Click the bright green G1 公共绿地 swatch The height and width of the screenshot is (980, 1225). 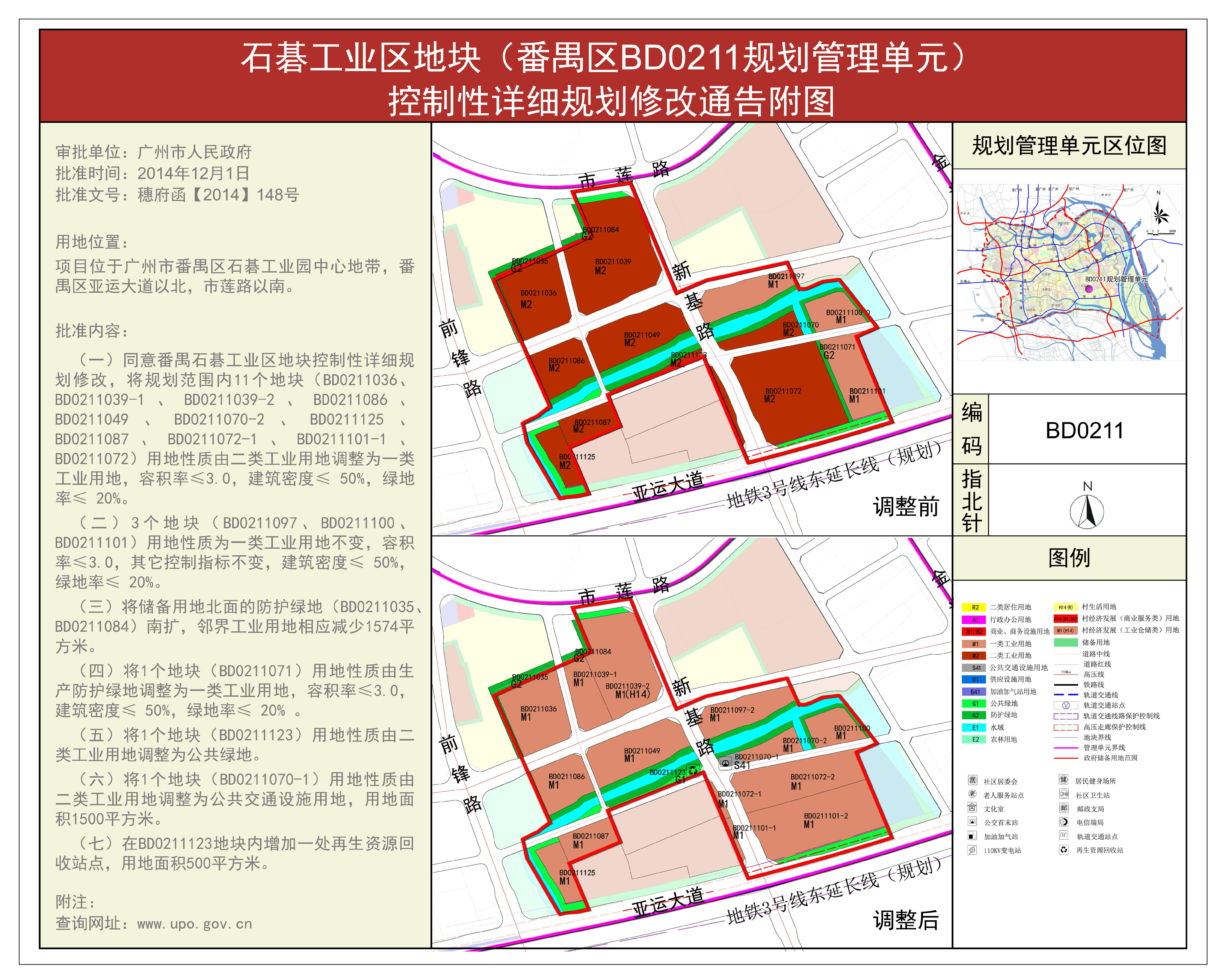coord(974,703)
